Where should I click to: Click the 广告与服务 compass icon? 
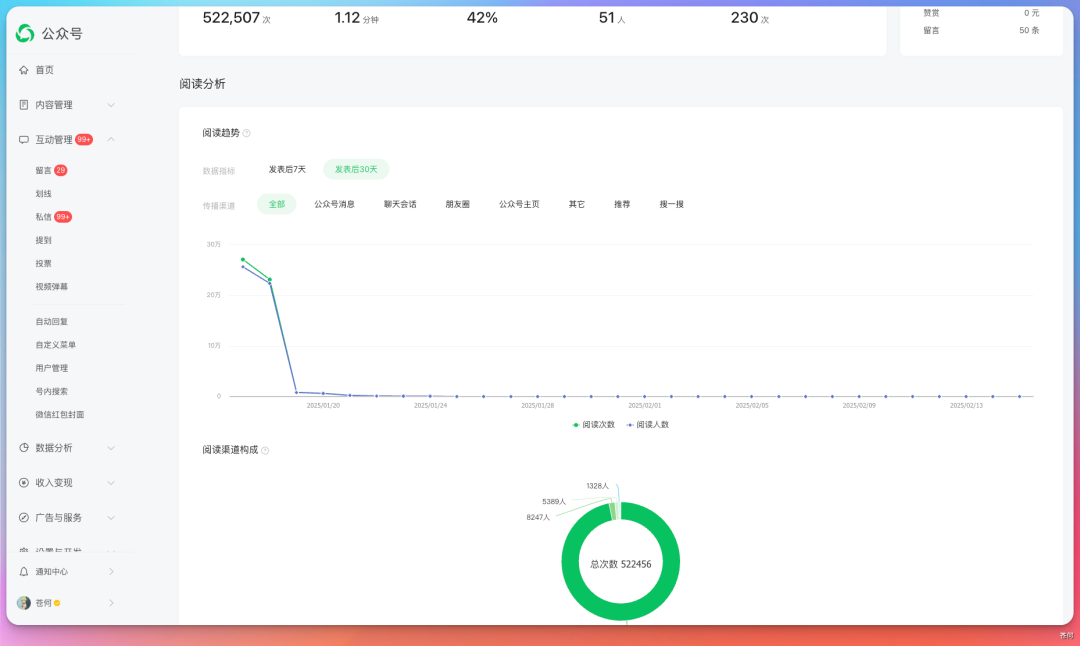[x=24, y=518]
